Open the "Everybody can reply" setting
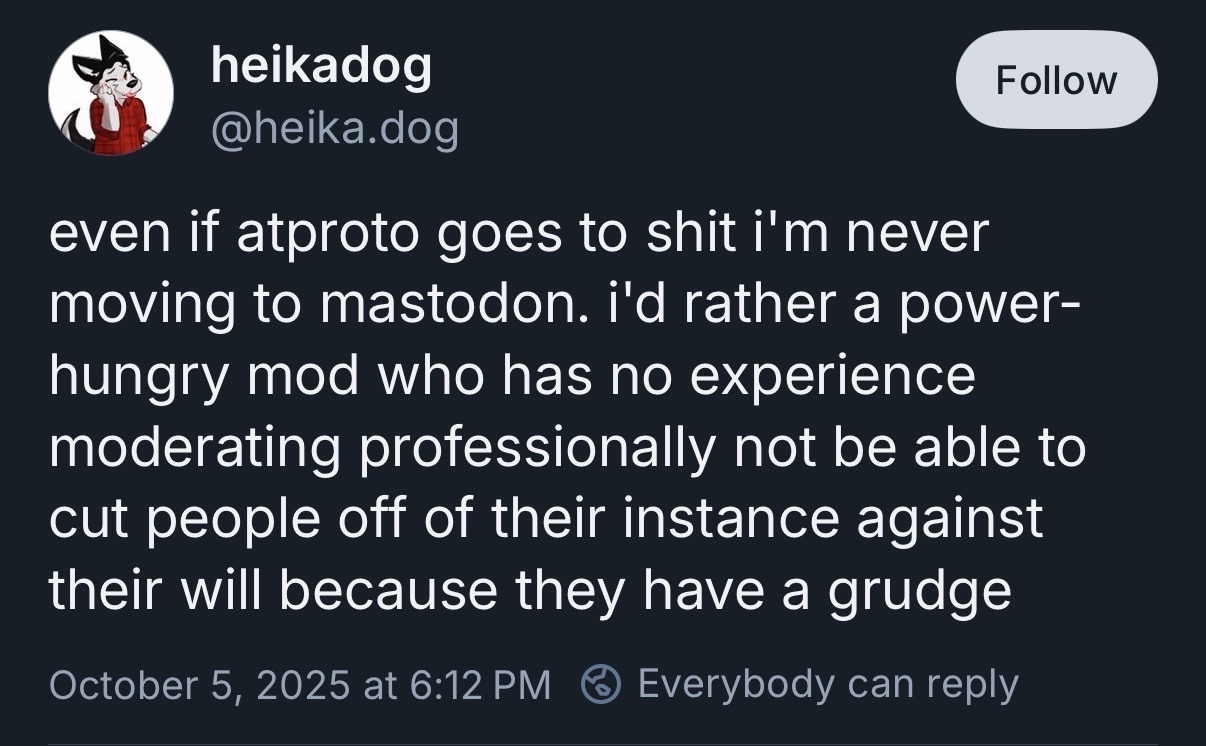The image size is (1206, 746). click(827, 685)
